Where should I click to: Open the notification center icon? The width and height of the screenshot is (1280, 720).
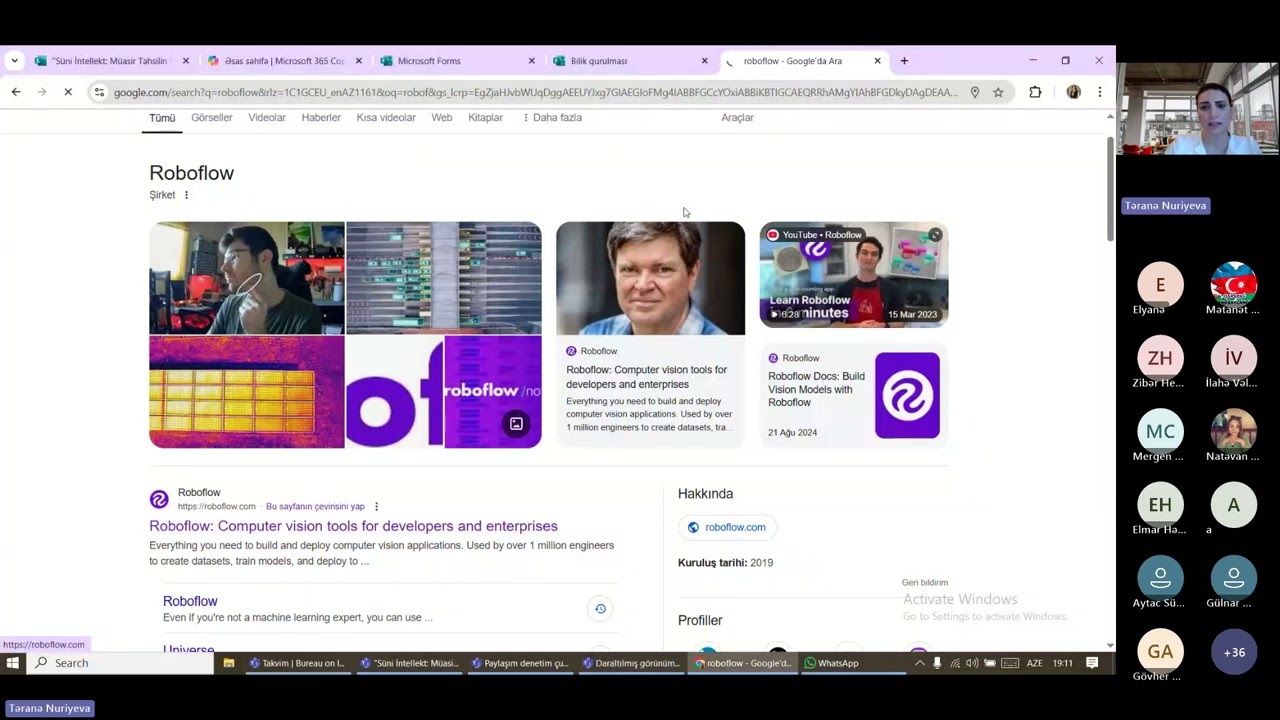tap(1092, 663)
